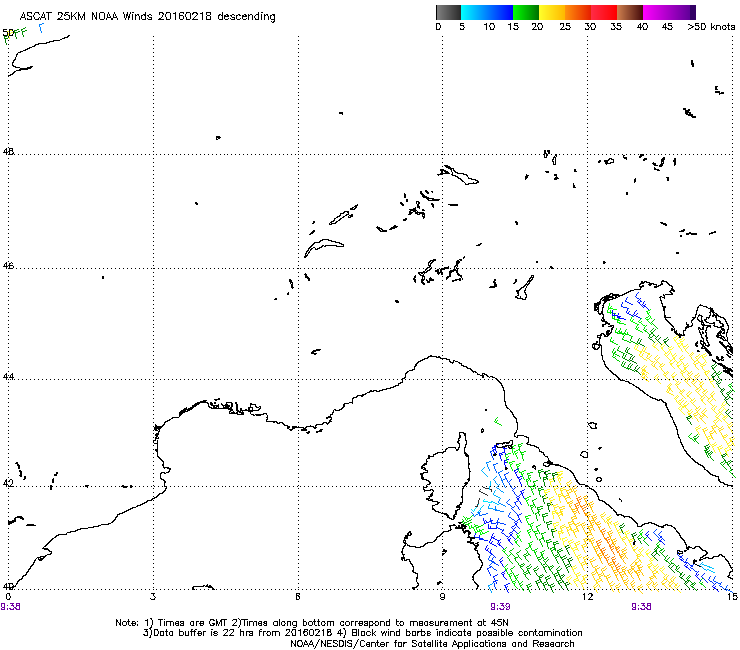Viewport: 740px width, 650px height.
Task: Click the '25' legend label under color bar
Action: [x=565, y=27]
